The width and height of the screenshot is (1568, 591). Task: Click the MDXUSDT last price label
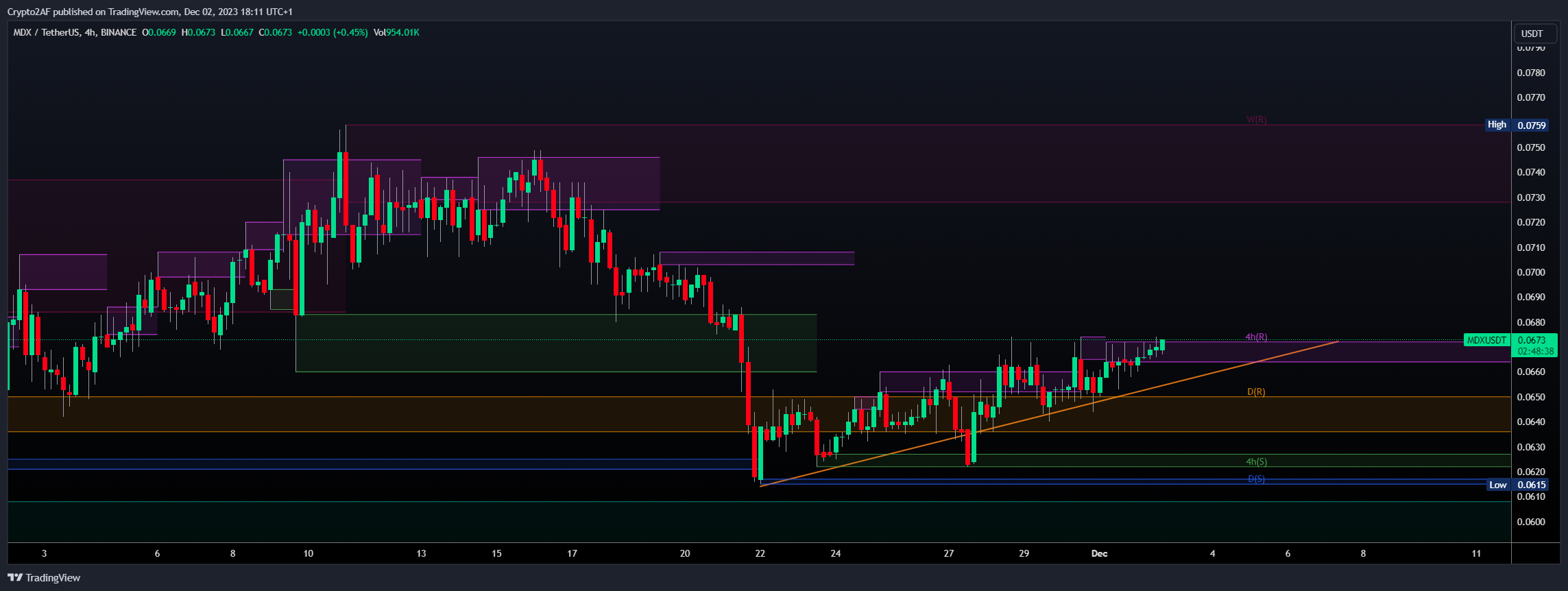(x=1487, y=340)
